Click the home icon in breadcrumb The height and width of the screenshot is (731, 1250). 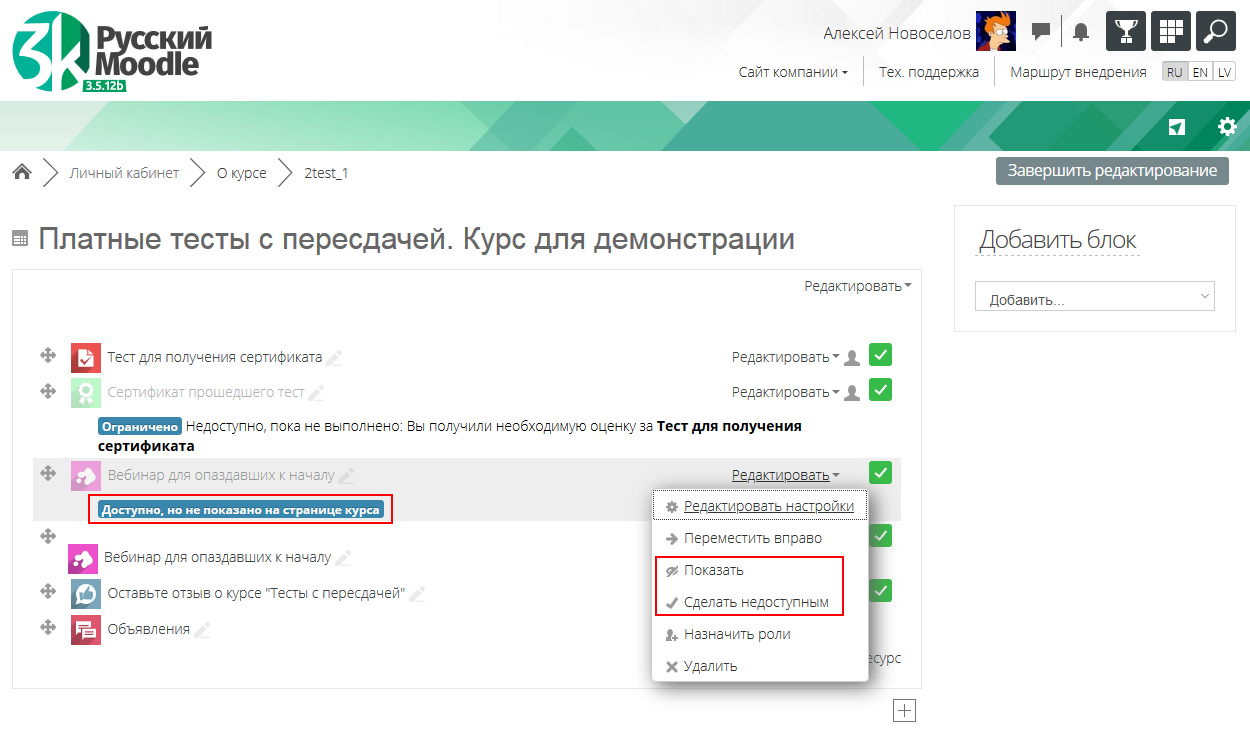pyautogui.click(x=21, y=172)
